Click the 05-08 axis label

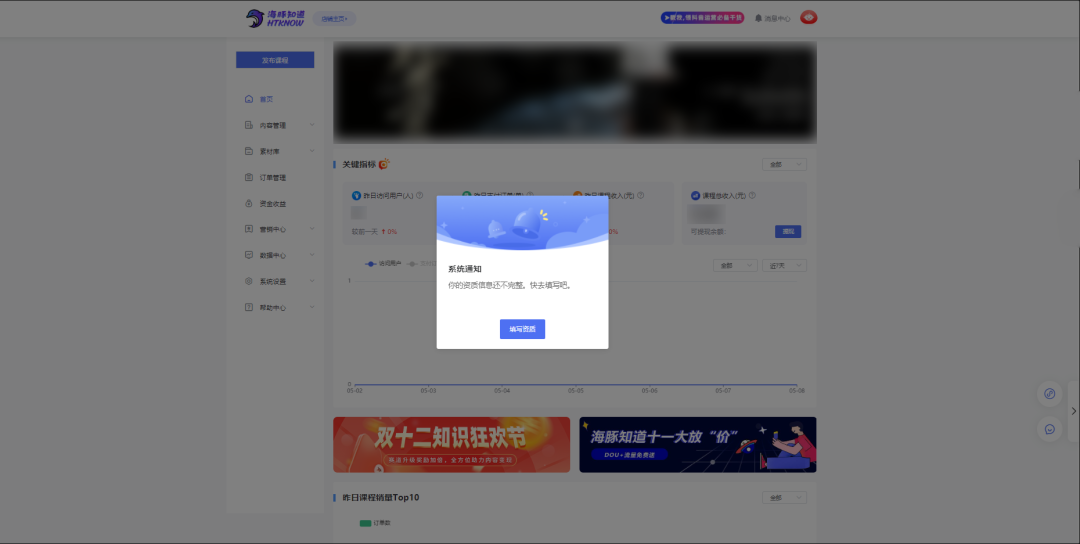tap(796, 390)
